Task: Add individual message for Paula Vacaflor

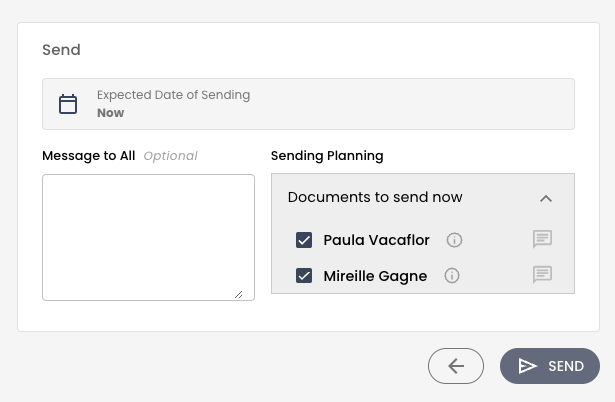Action: (542, 239)
